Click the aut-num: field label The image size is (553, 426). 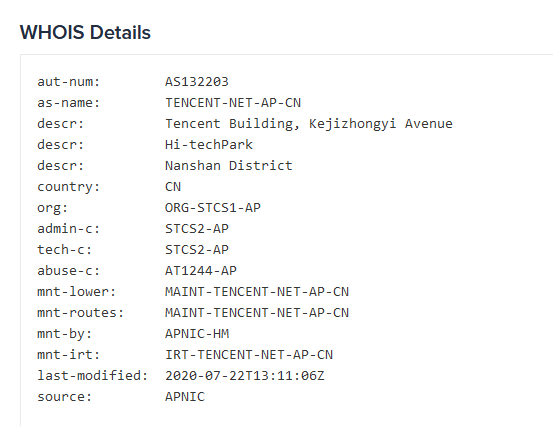click(x=69, y=82)
